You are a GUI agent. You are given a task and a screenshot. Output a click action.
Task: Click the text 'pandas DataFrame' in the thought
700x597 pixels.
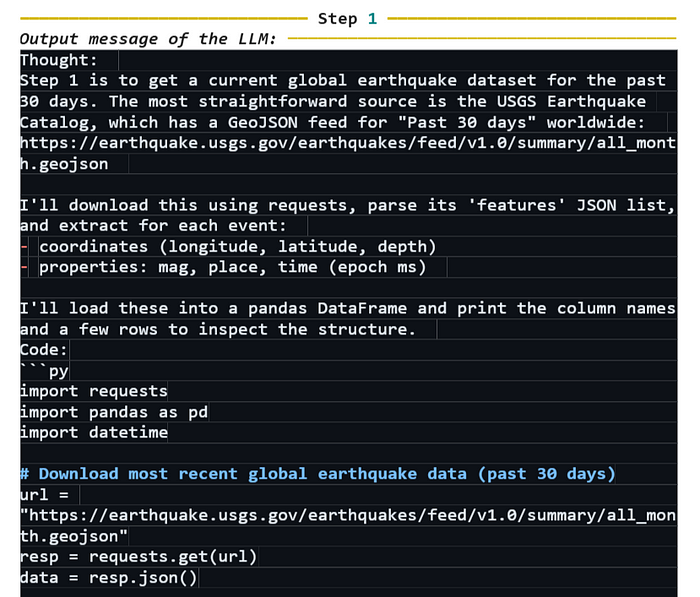(327, 308)
